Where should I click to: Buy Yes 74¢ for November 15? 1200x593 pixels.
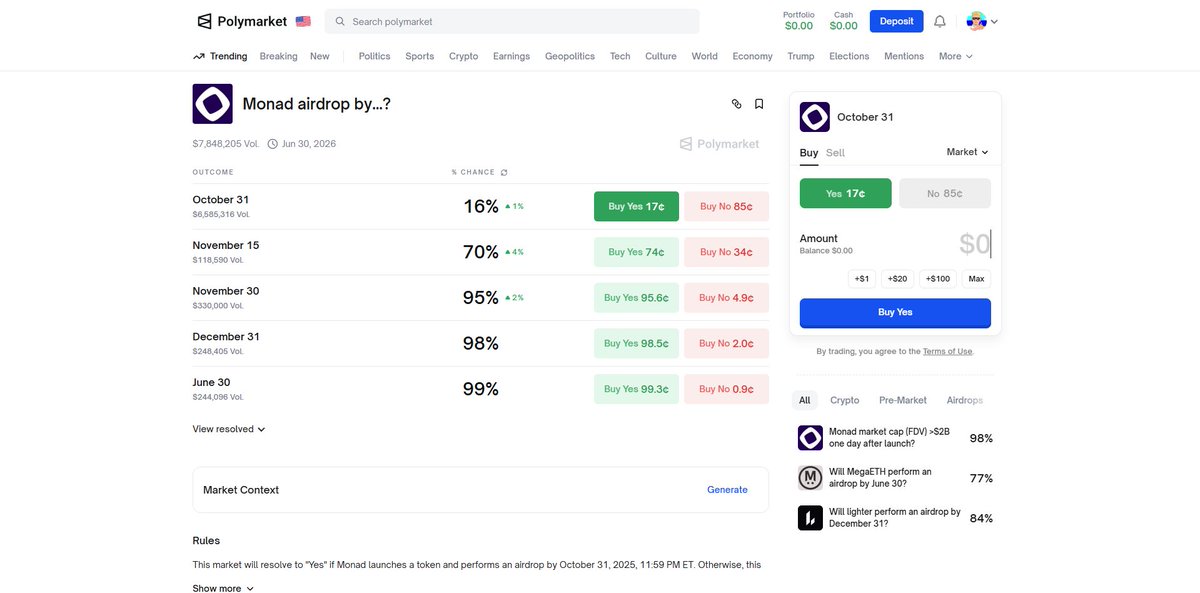pyautogui.click(x=636, y=252)
